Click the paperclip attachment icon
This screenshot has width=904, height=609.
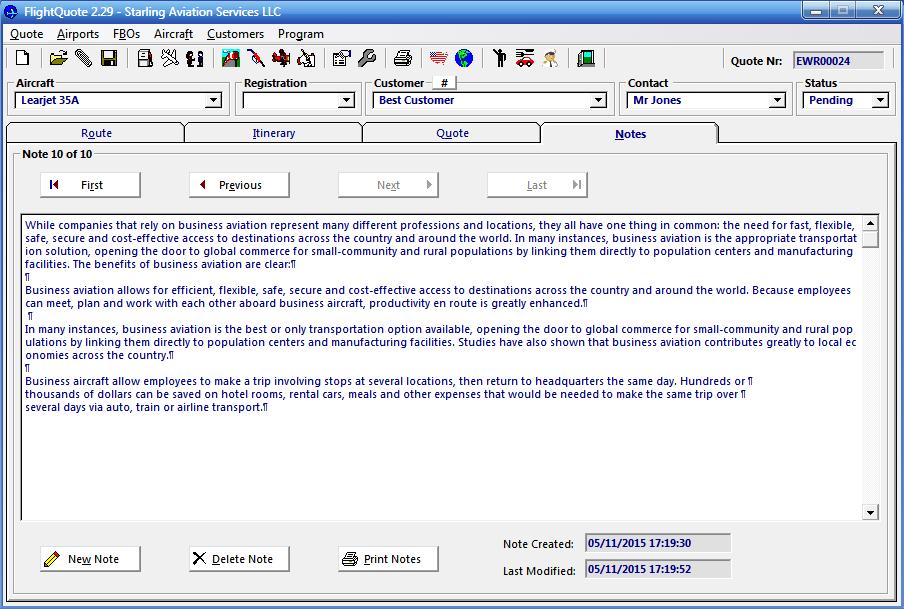click(83, 59)
